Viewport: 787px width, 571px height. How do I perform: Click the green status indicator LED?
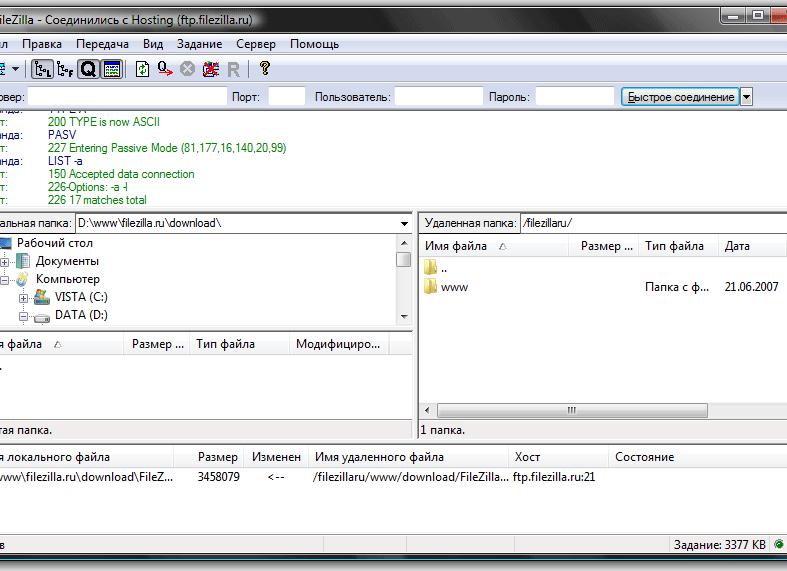pyautogui.click(x=778, y=544)
